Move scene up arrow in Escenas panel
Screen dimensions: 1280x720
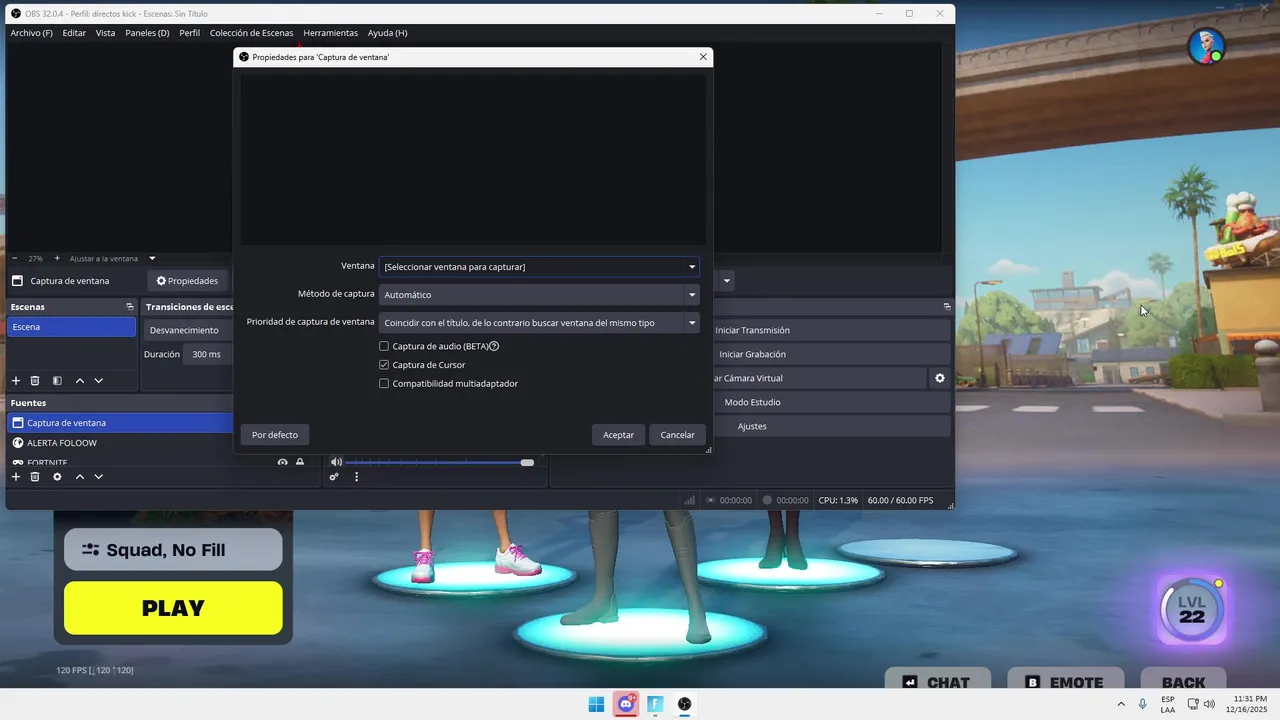click(80, 381)
